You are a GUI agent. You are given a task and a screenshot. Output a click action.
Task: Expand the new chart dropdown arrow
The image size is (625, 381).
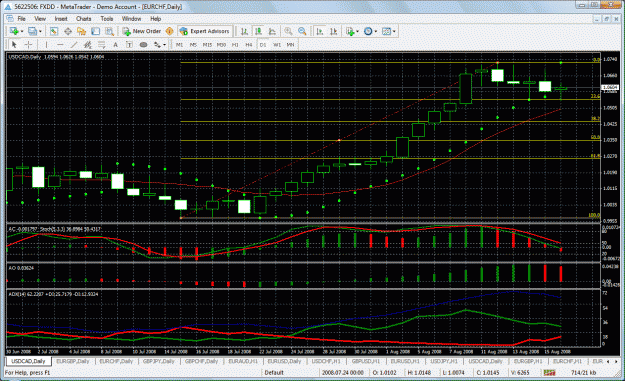pyautogui.click(x=22, y=31)
